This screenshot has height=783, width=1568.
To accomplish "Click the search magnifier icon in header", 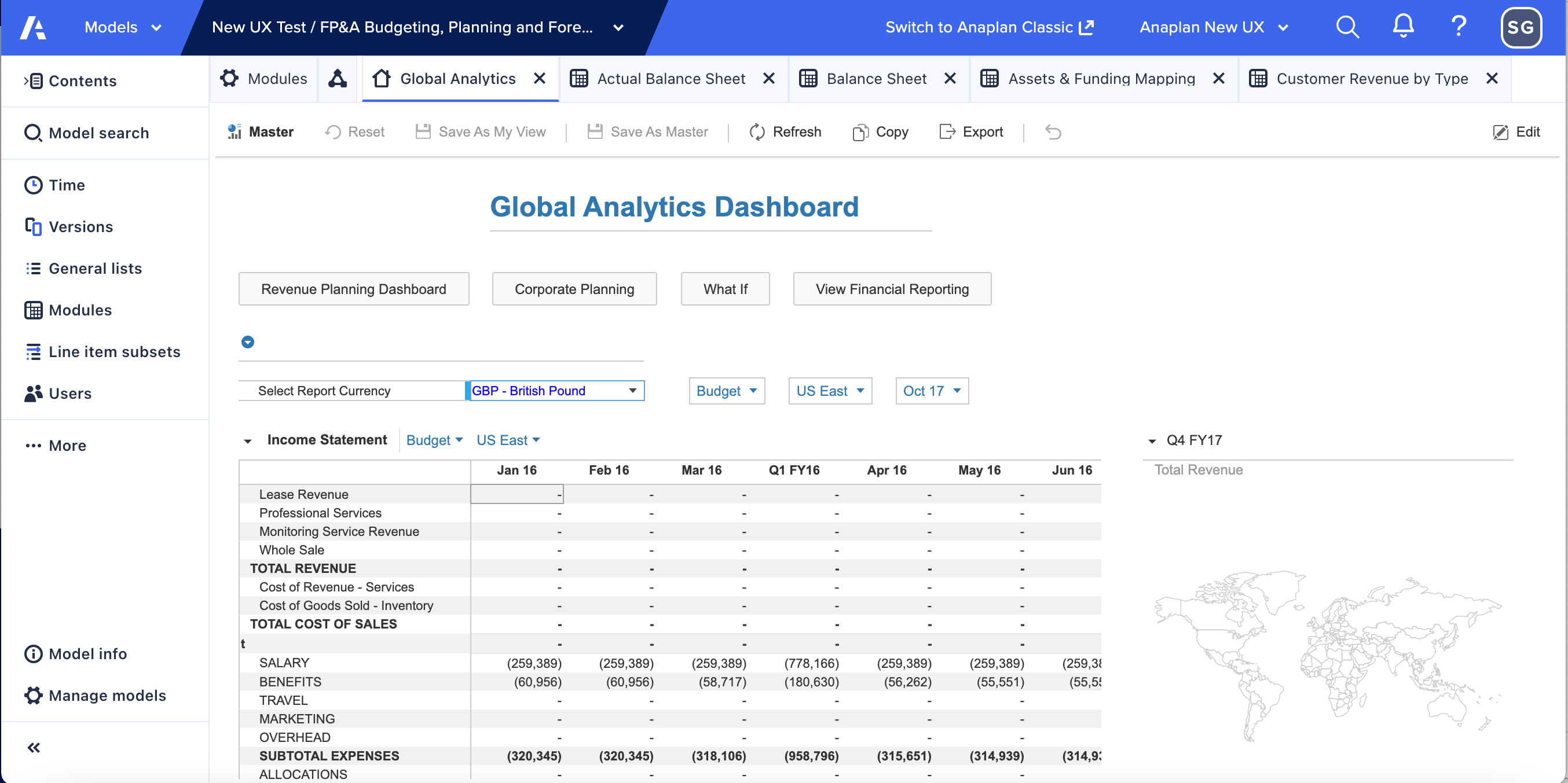I will [1347, 27].
